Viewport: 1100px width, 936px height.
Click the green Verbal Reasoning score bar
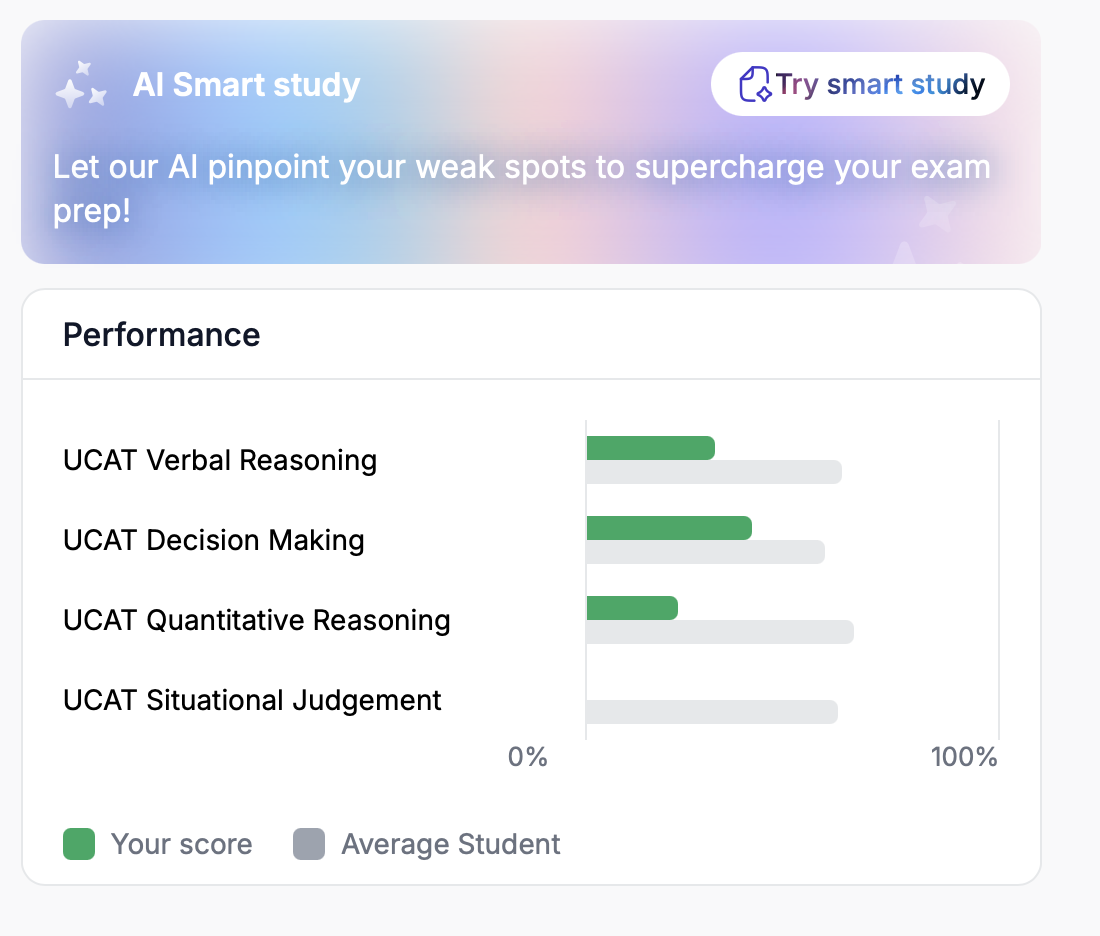pos(650,448)
